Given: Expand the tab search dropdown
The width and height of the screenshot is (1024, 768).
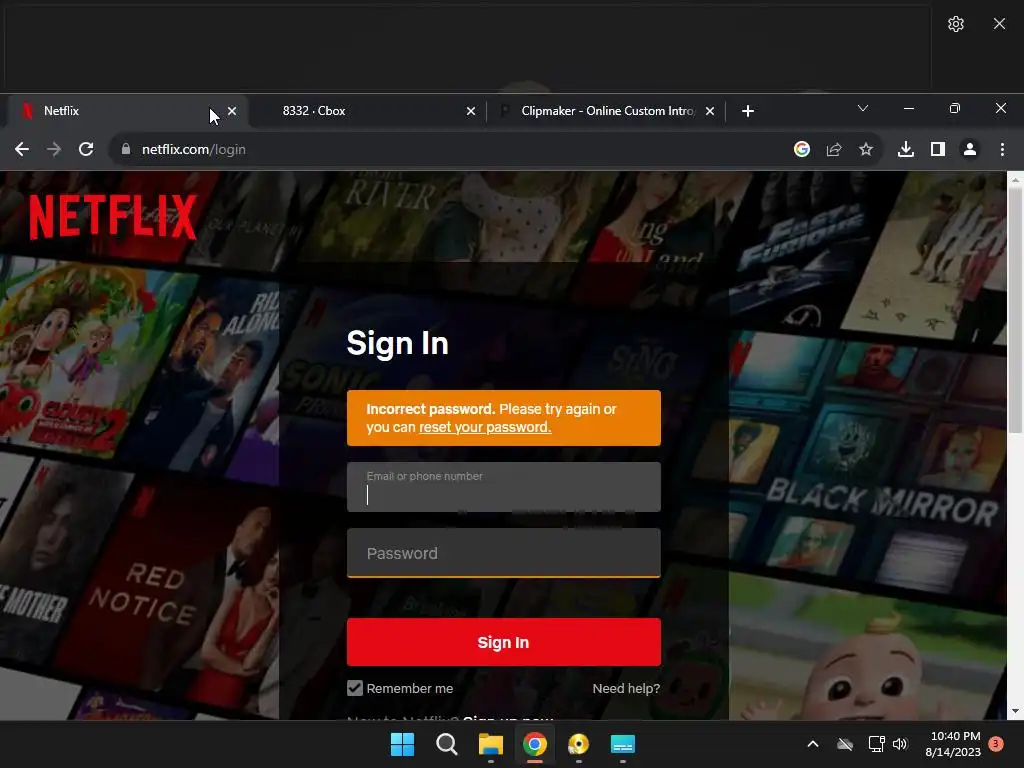Looking at the screenshot, I should coord(863,108).
